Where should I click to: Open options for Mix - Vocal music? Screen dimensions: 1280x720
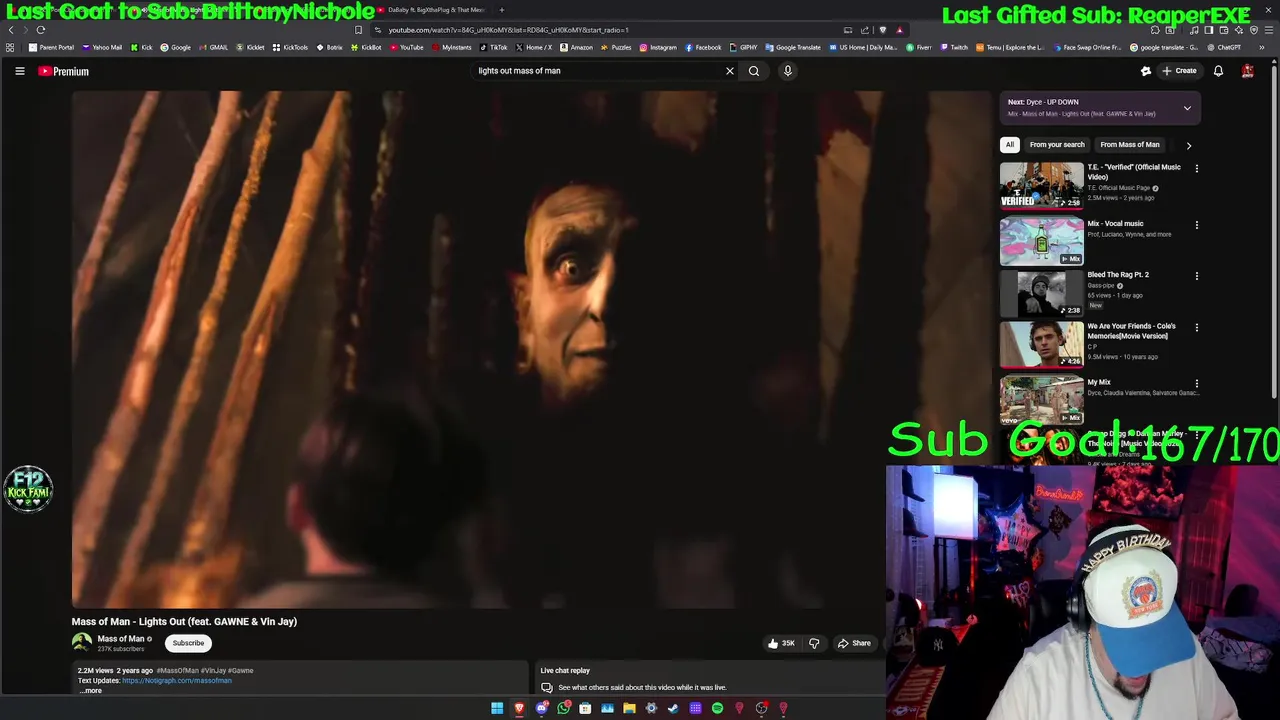(x=1196, y=225)
